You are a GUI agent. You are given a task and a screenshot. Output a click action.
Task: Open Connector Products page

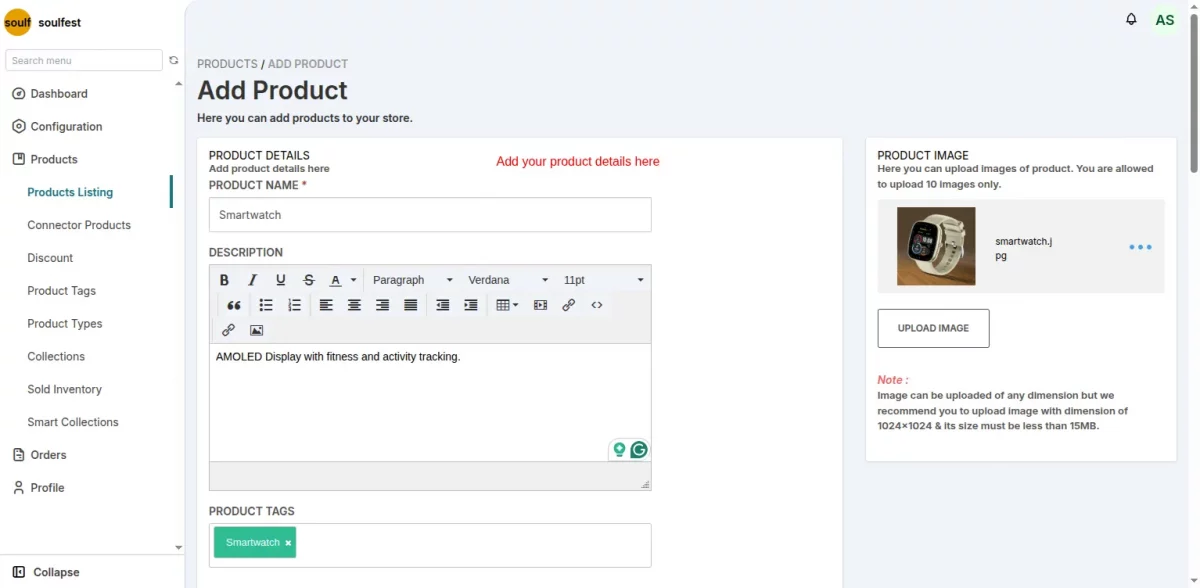(79, 225)
